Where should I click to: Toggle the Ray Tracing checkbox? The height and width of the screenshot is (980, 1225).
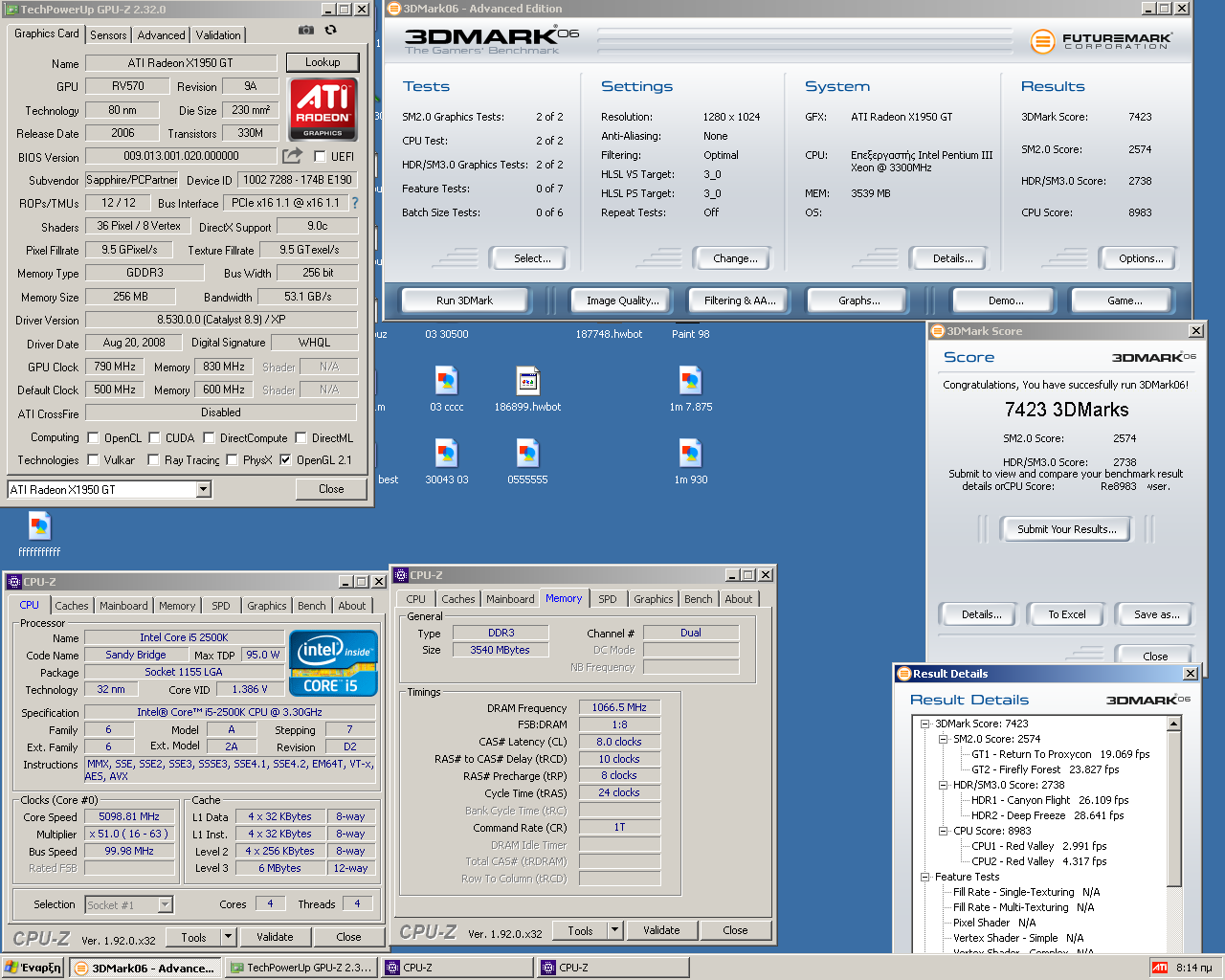pyautogui.click(x=153, y=460)
